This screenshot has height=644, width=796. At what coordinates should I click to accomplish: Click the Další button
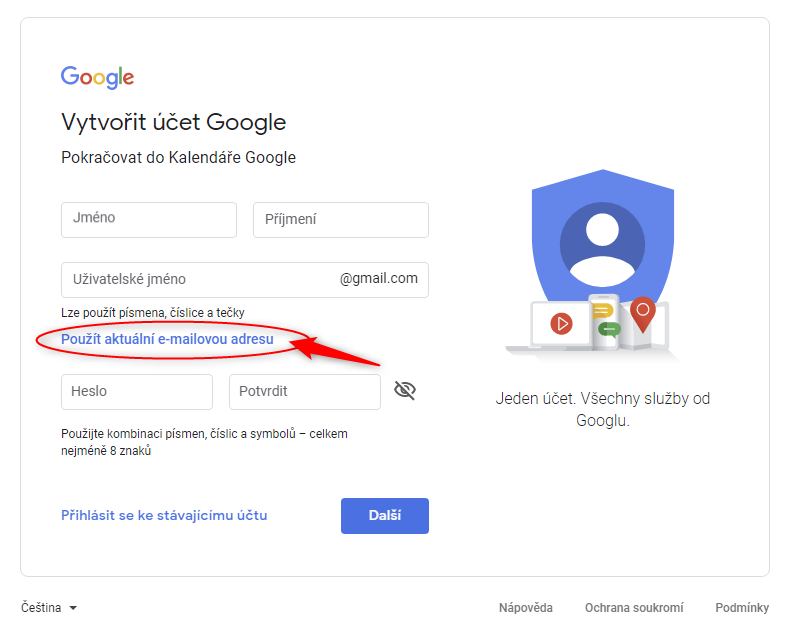[x=385, y=516]
